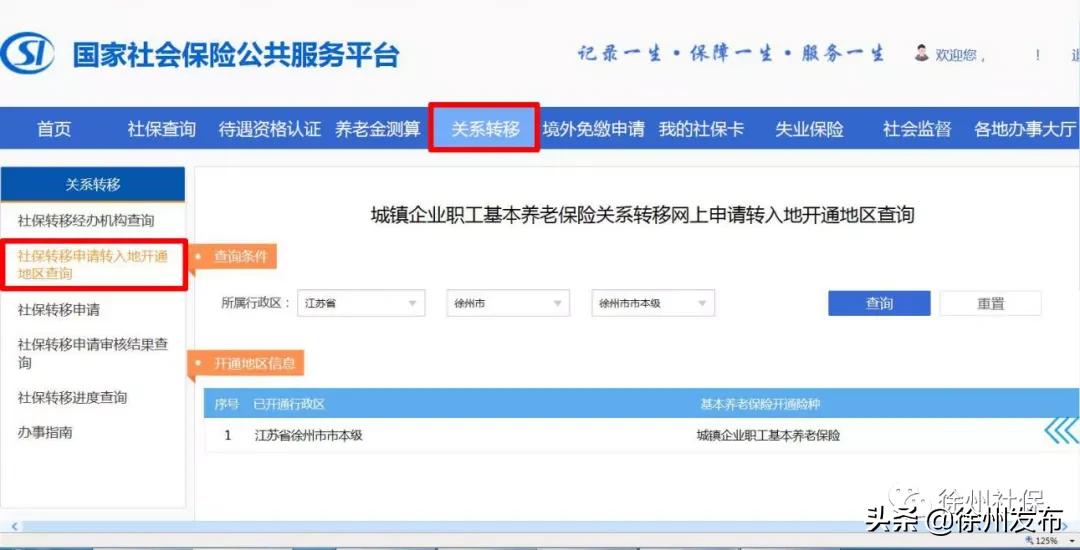Image resolution: width=1080 pixels, height=550 pixels.
Task: Select the 关系转移 navigation tab
Action: point(485,128)
